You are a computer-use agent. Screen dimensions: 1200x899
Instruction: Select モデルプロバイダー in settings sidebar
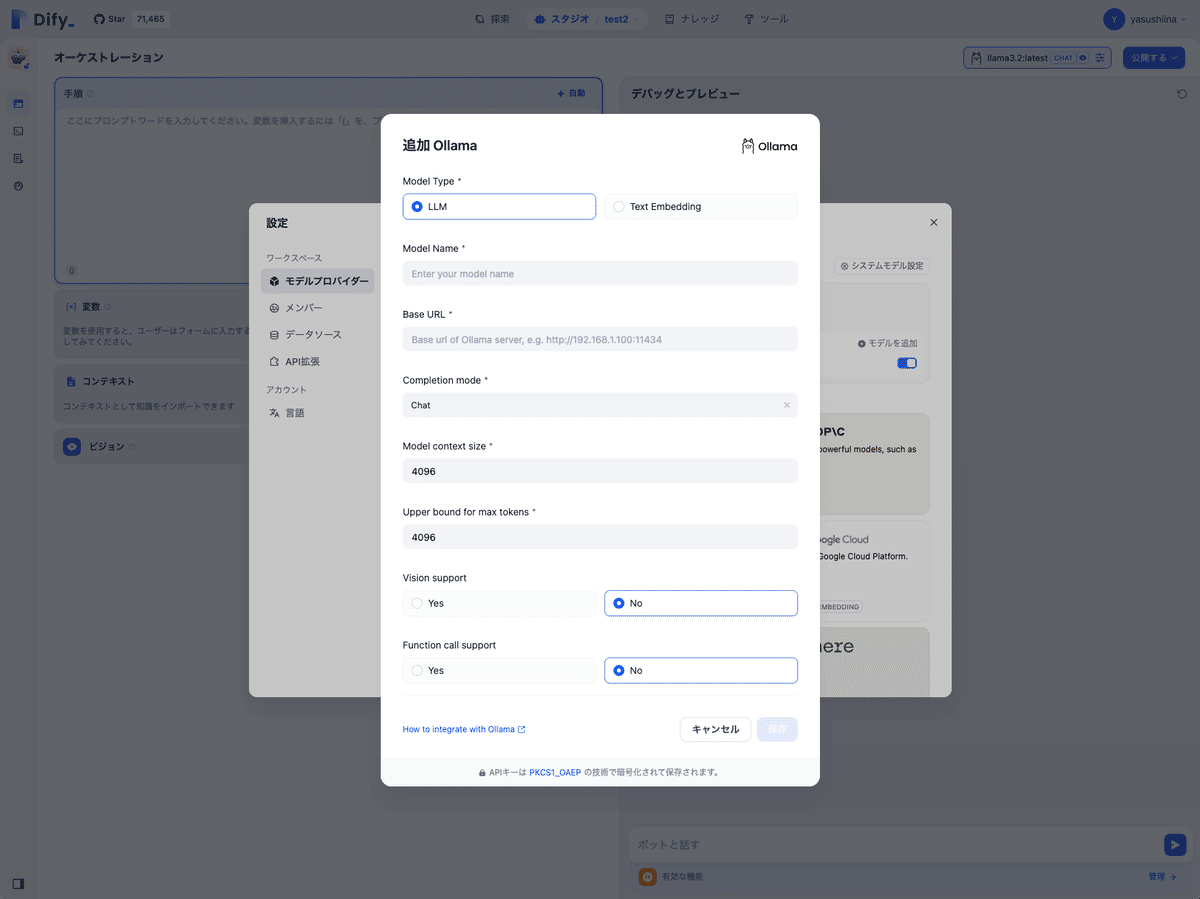(318, 281)
